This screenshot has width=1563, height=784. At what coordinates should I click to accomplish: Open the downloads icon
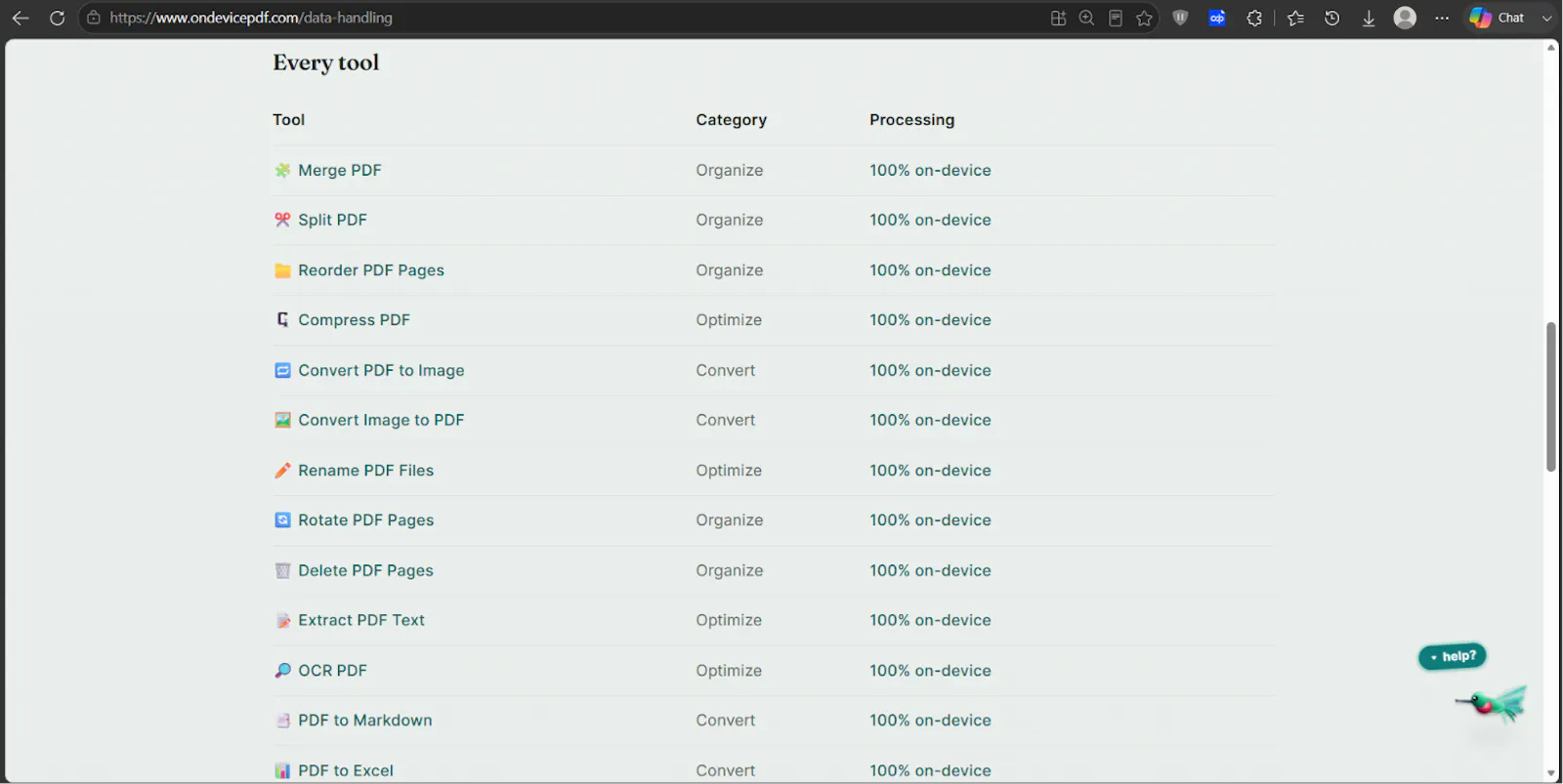coord(1369,18)
